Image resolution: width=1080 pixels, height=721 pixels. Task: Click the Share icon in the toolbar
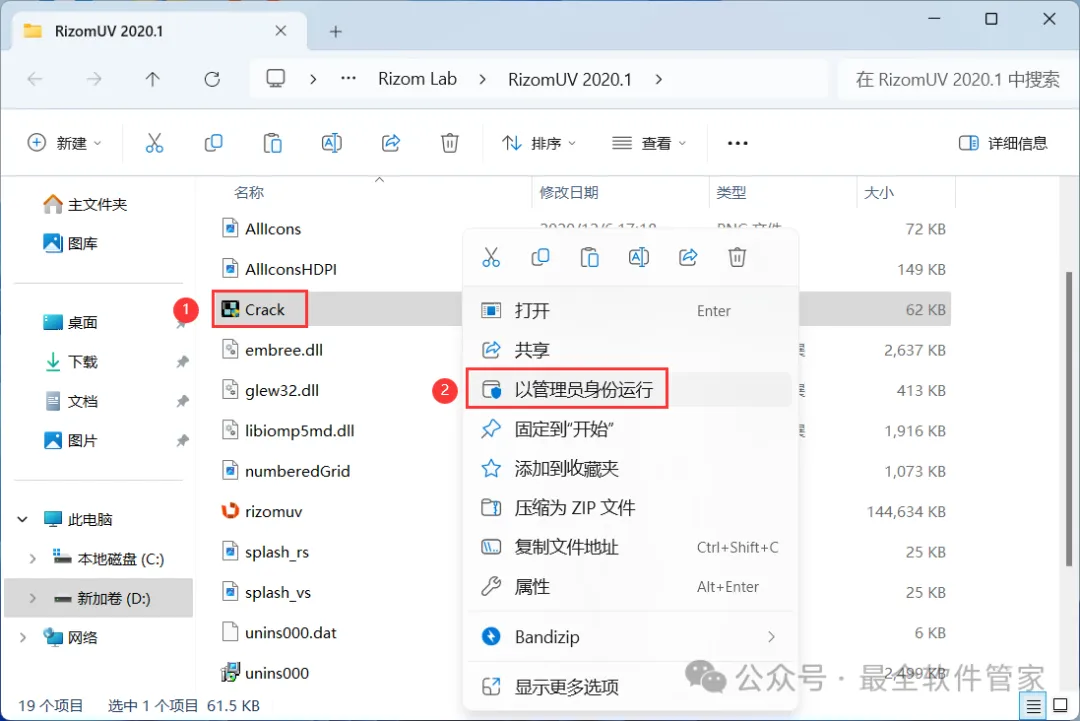coord(391,143)
